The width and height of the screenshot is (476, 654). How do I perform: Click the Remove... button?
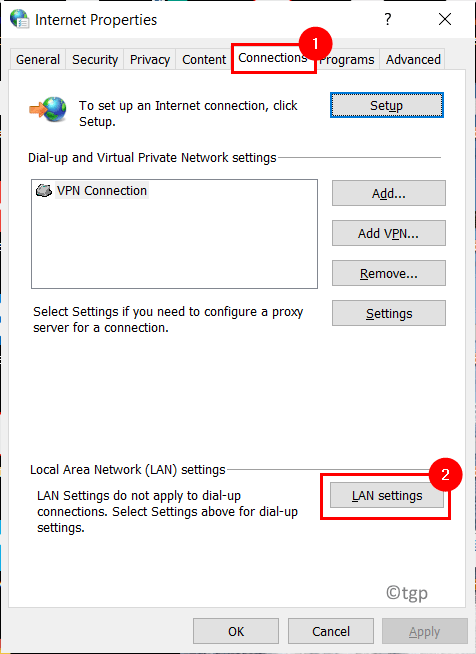point(389,273)
